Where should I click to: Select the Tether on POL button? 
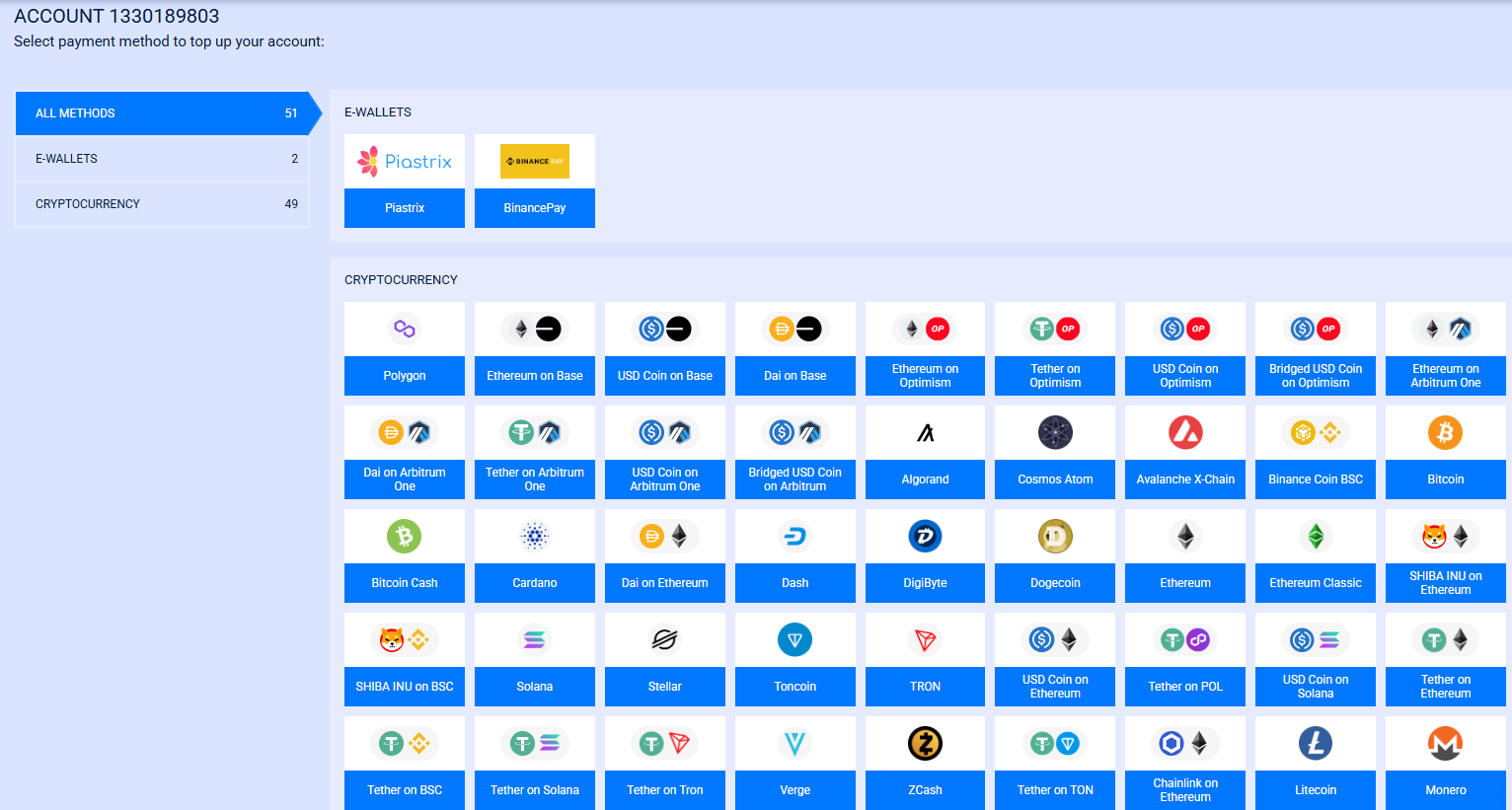click(1185, 687)
